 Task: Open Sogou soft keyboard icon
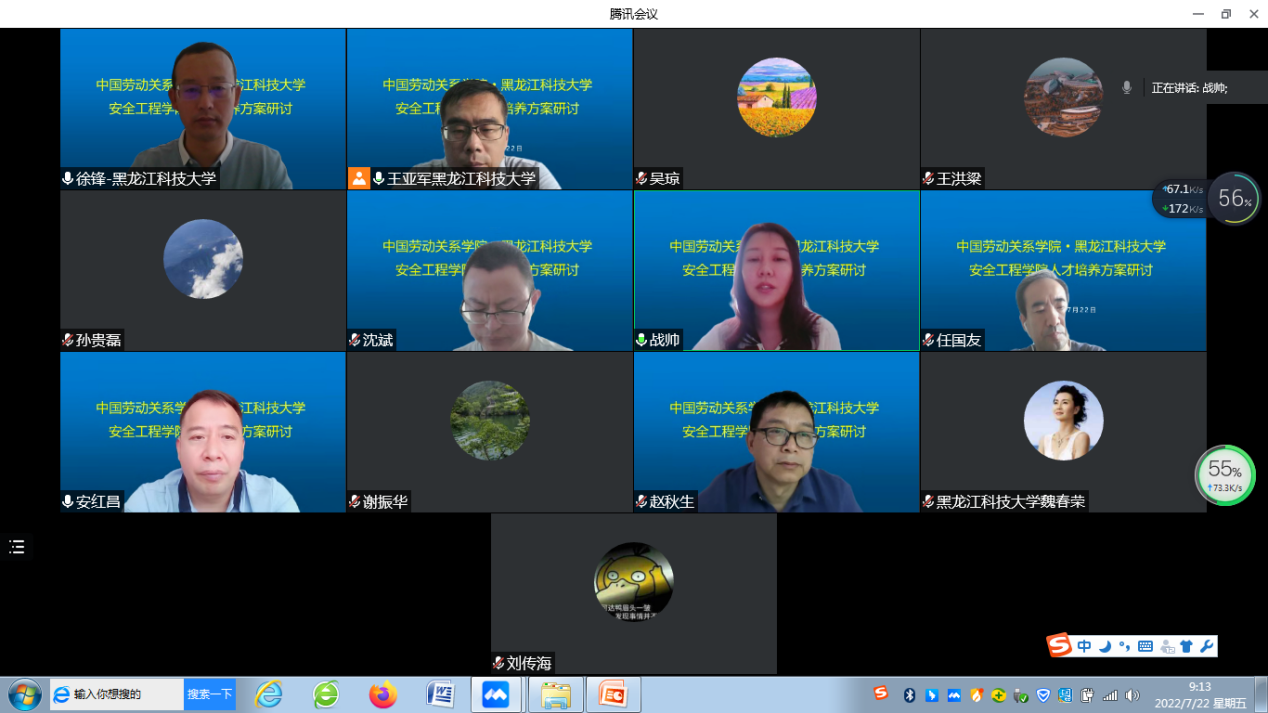pyautogui.click(x=1145, y=646)
